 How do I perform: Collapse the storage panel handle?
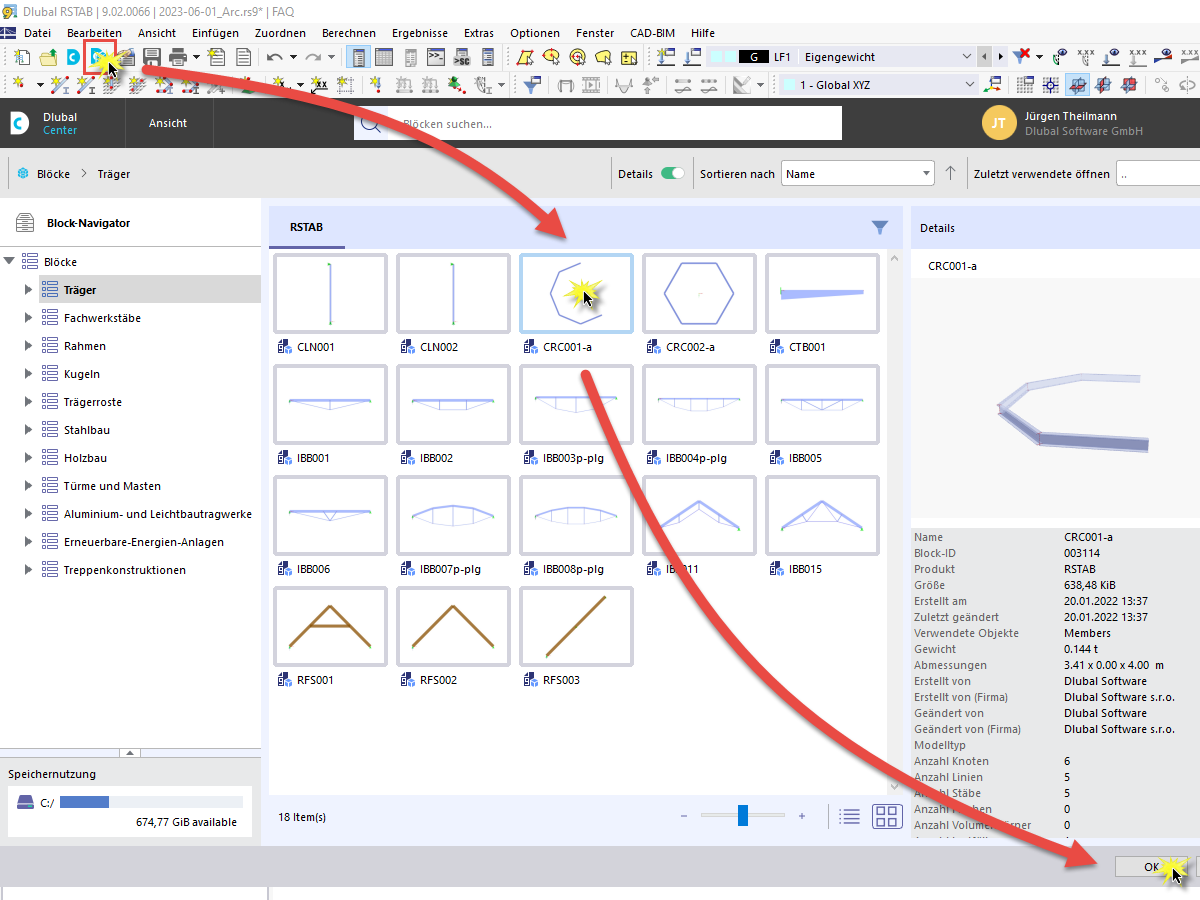[x=130, y=752]
